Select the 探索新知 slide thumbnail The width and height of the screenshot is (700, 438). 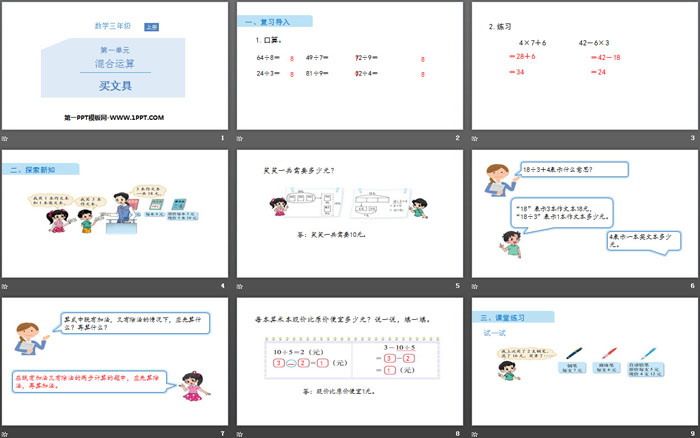pyautogui.click(x=114, y=213)
